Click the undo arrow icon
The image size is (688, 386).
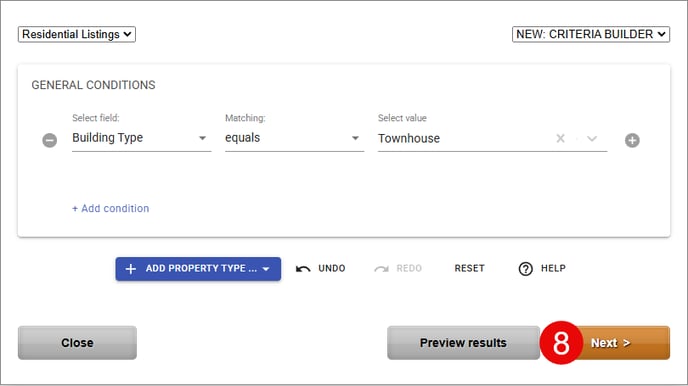(x=303, y=268)
